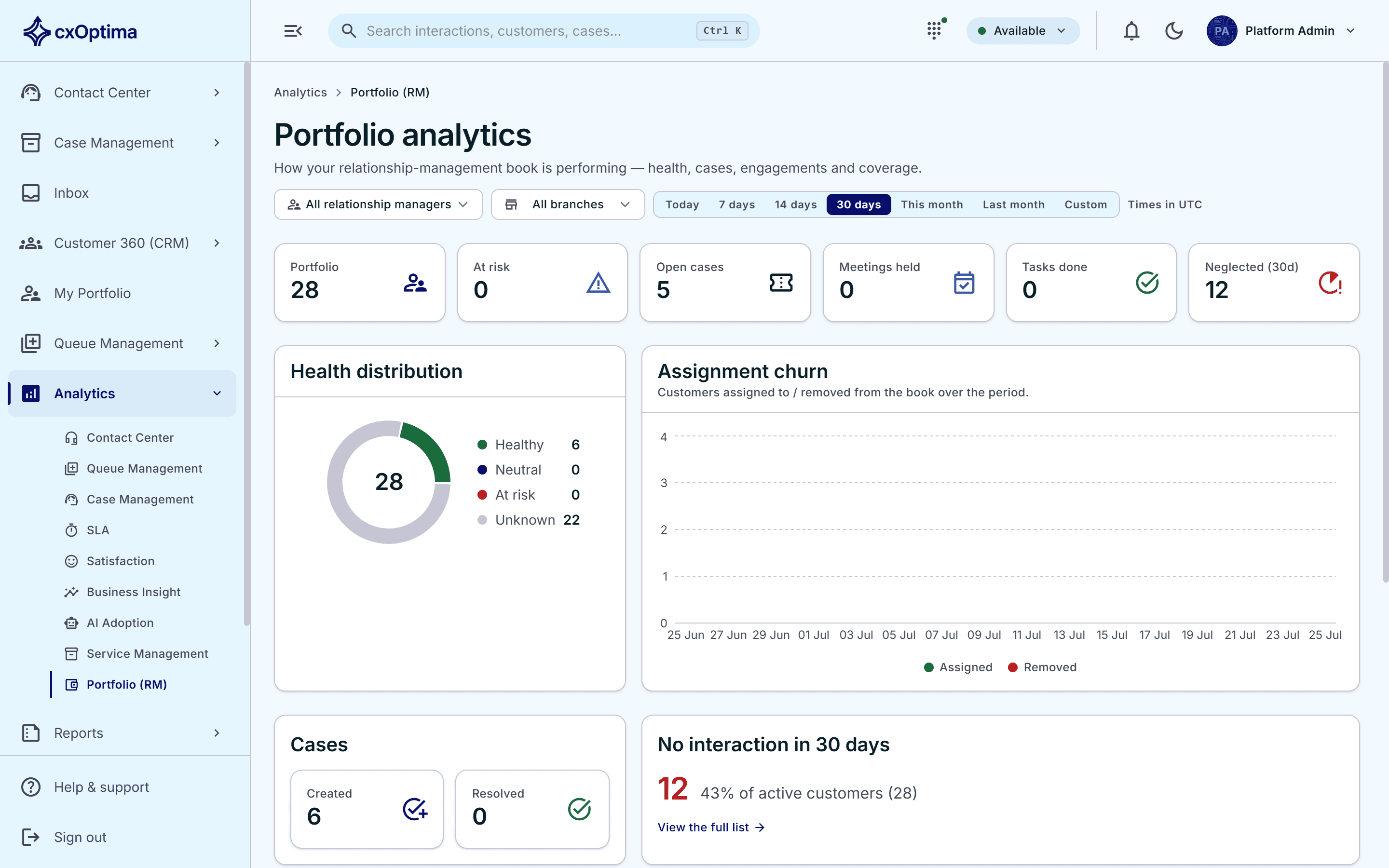
Task: Expand Case Management sidebar section
Action: [122, 143]
